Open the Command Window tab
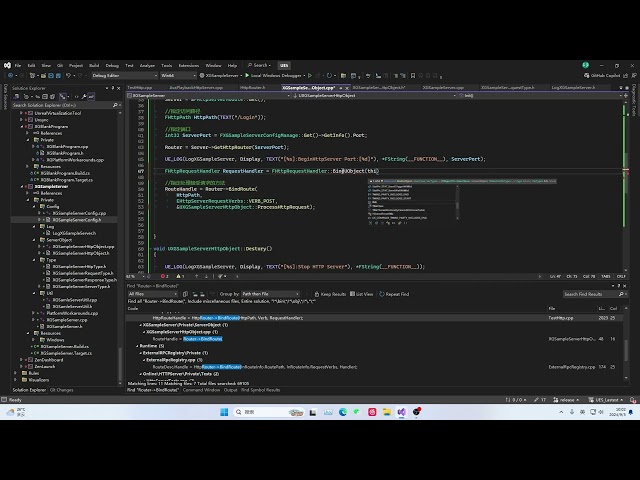This screenshot has width=640, height=480. (201, 390)
